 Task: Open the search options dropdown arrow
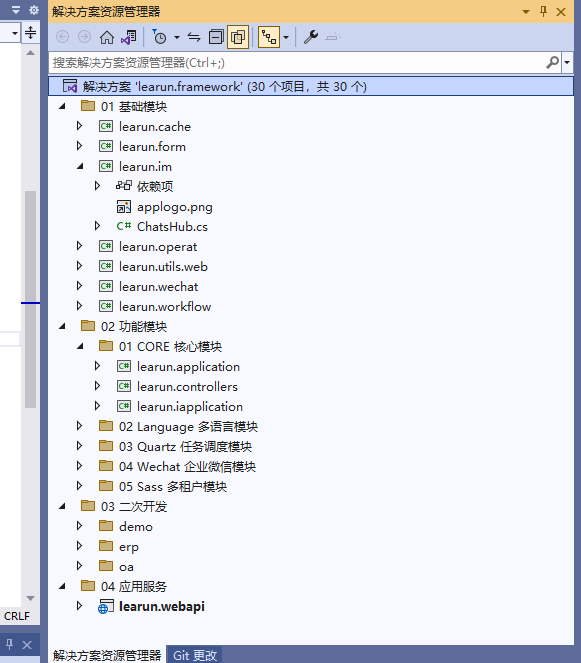567,63
